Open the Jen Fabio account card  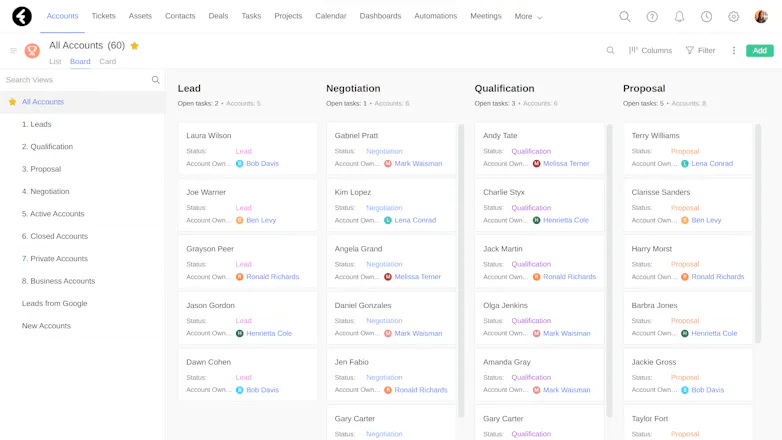391,375
